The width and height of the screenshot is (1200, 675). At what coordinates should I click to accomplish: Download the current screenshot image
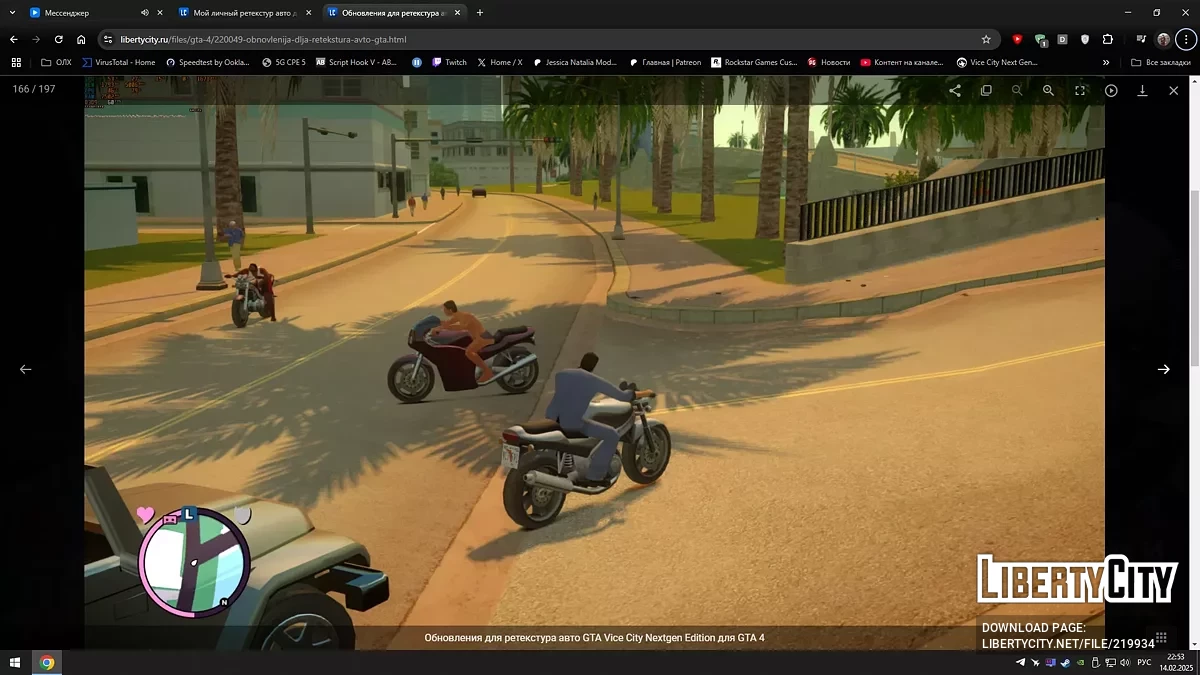(x=1142, y=90)
